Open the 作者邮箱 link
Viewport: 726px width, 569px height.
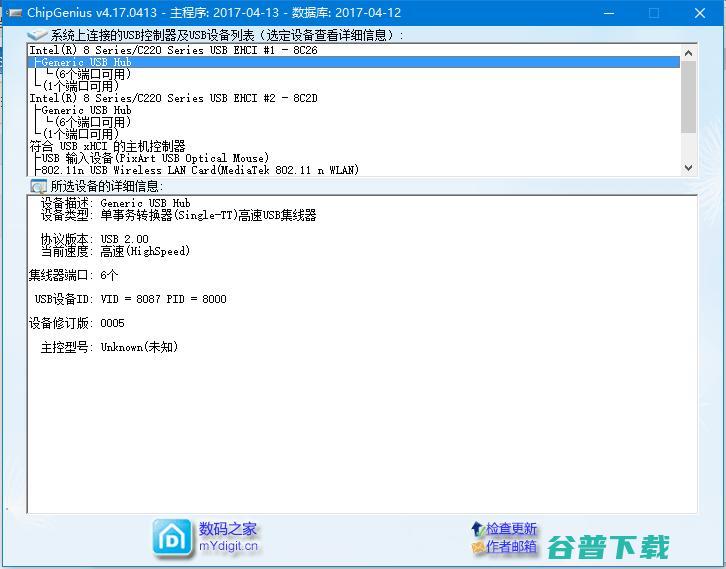coord(511,547)
